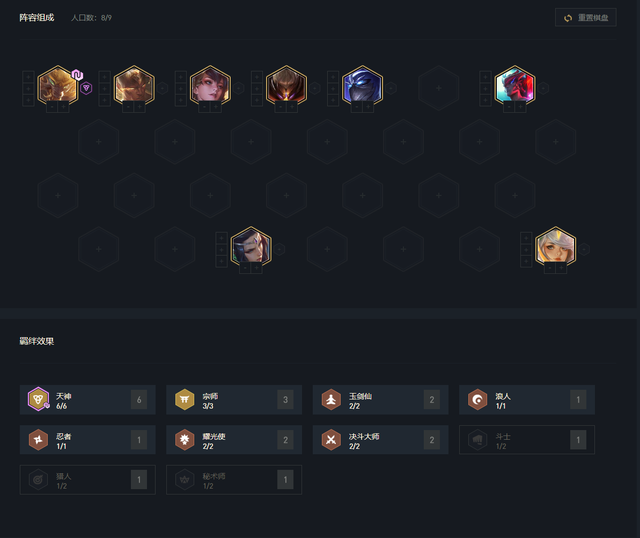The width and height of the screenshot is (640, 538).
Task: Select the blue armored ninja champion portrait
Action: tap(362, 86)
